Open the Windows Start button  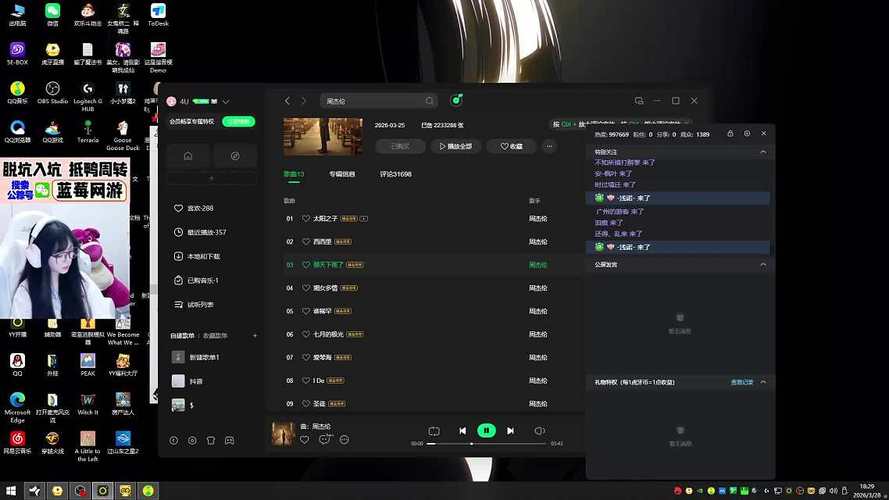[11, 490]
